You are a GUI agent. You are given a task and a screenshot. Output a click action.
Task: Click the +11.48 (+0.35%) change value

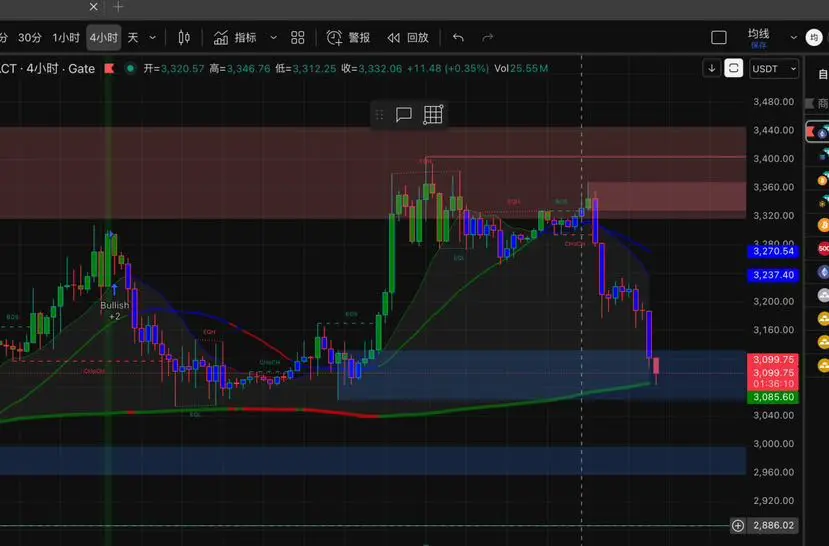tap(448, 68)
